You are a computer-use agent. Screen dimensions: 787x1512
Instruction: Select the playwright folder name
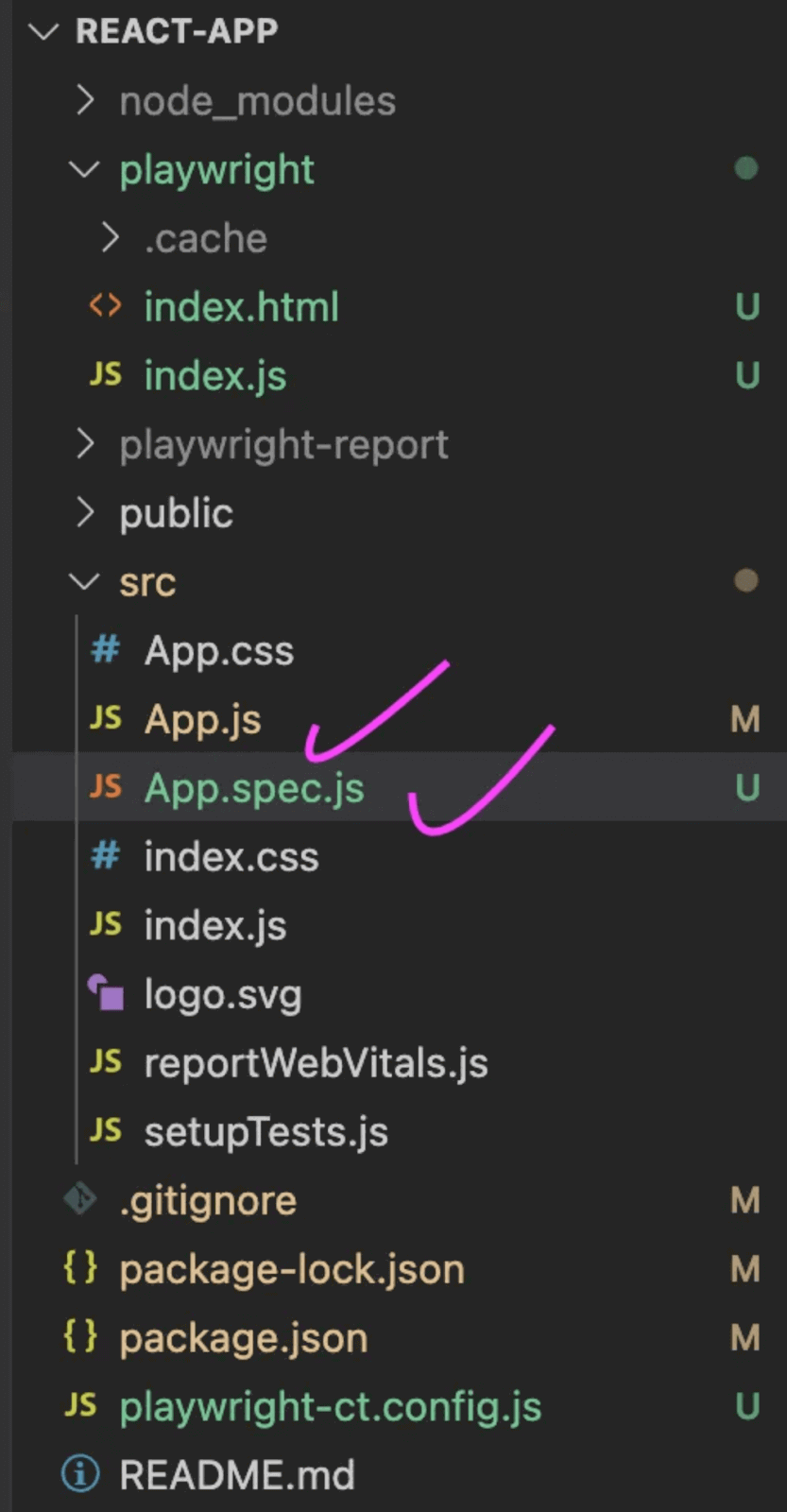(x=216, y=170)
